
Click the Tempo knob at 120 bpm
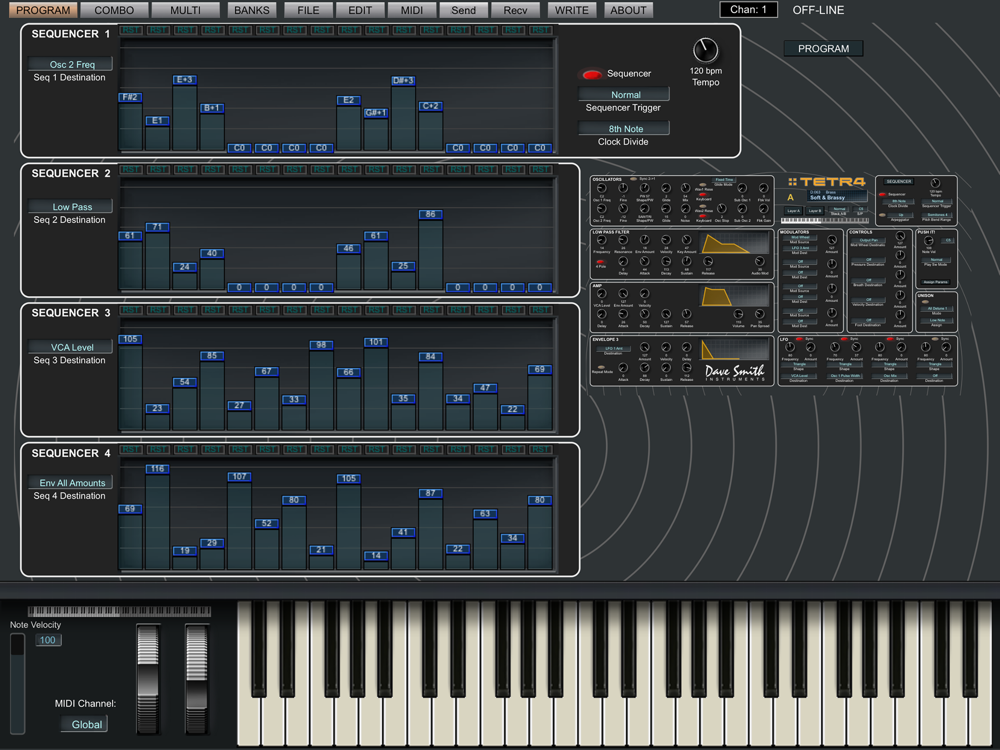click(x=705, y=50)
